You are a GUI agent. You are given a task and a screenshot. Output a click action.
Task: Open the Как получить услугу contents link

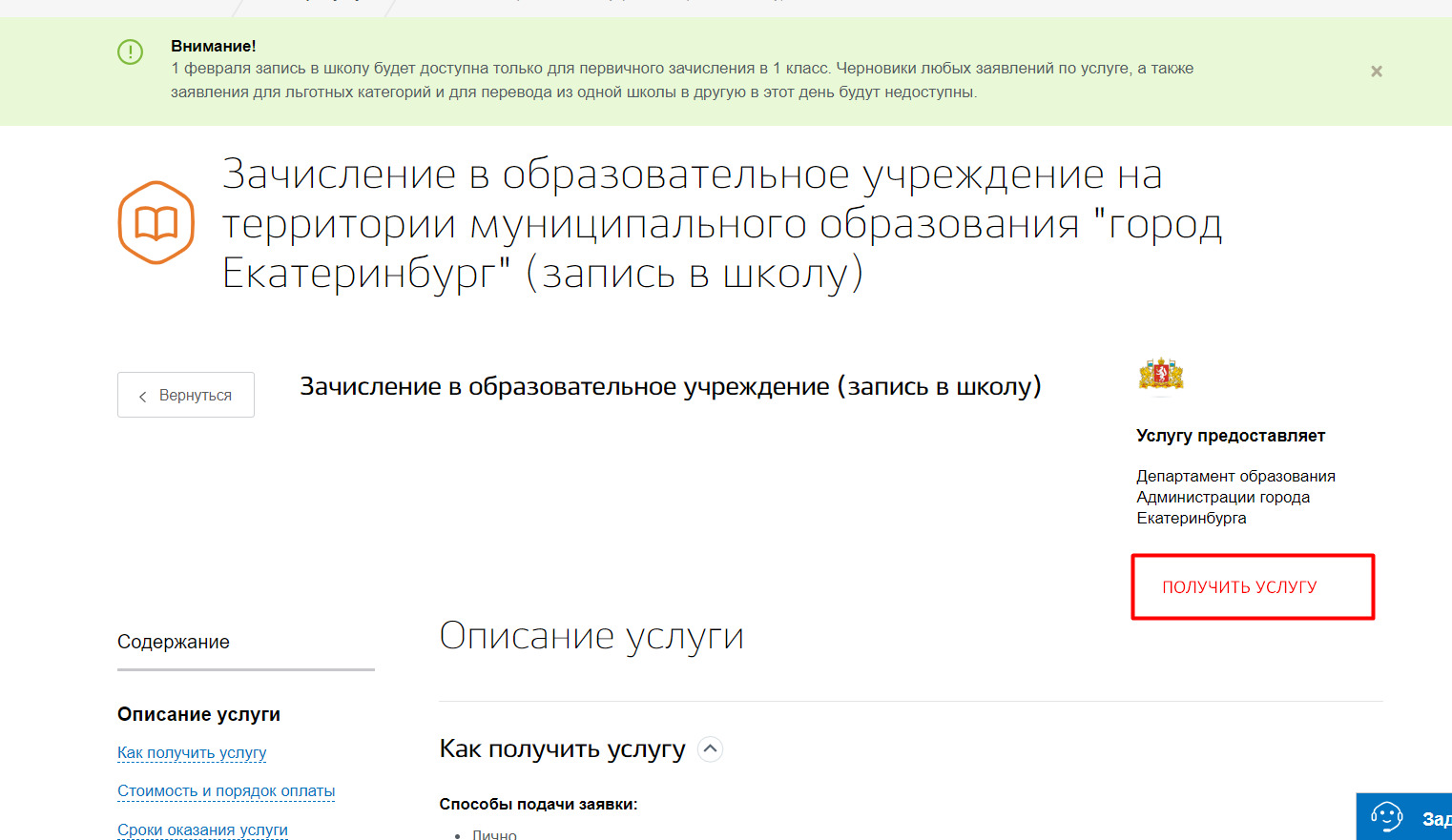coord(192,752)
